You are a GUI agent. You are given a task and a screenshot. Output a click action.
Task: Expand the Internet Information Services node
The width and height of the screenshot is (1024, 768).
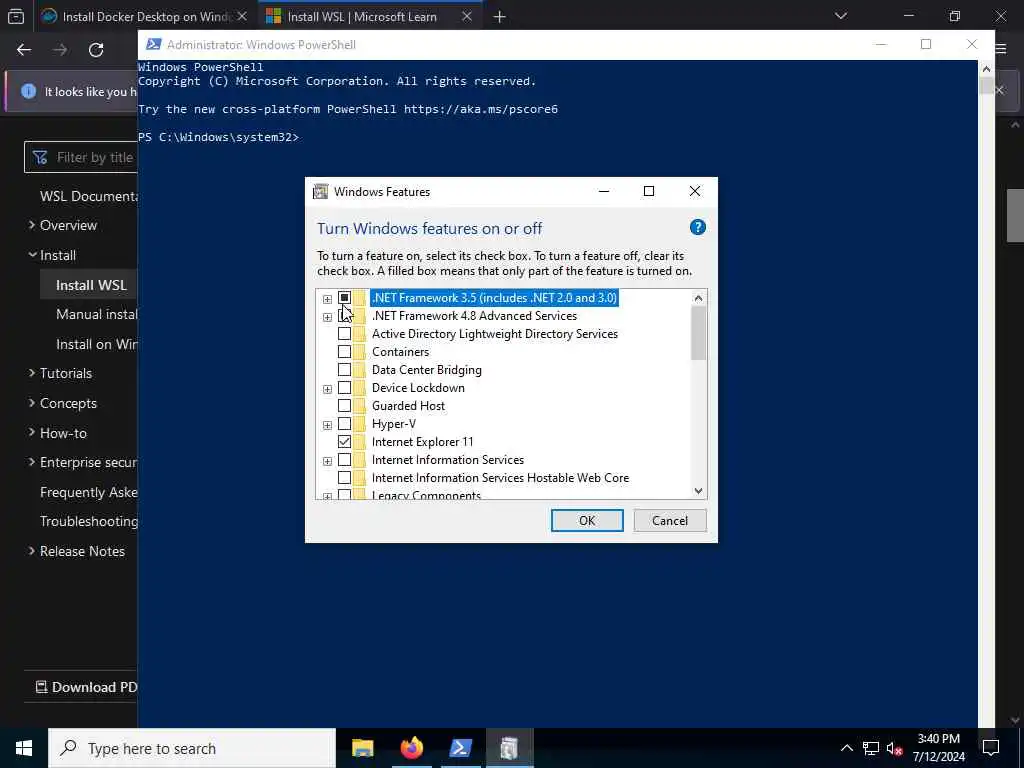pos(327,461)
